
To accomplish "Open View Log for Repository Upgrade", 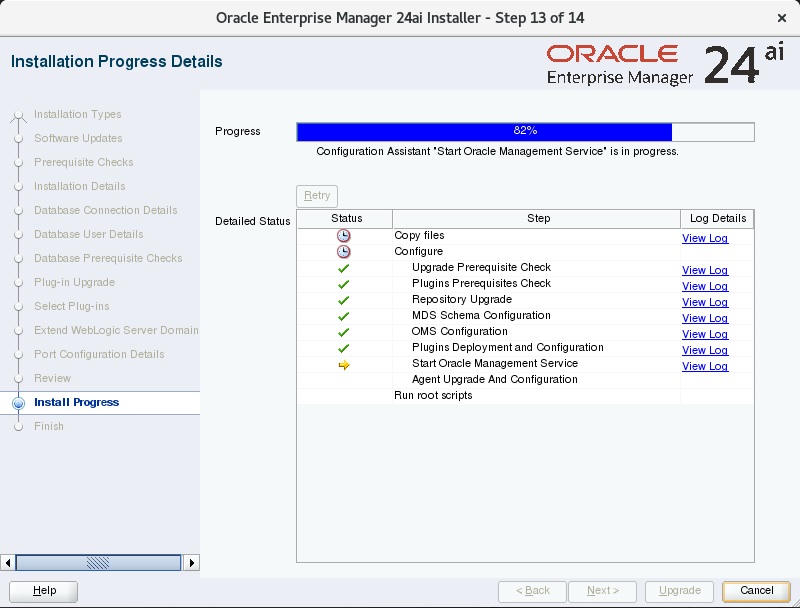I will 705,302.
